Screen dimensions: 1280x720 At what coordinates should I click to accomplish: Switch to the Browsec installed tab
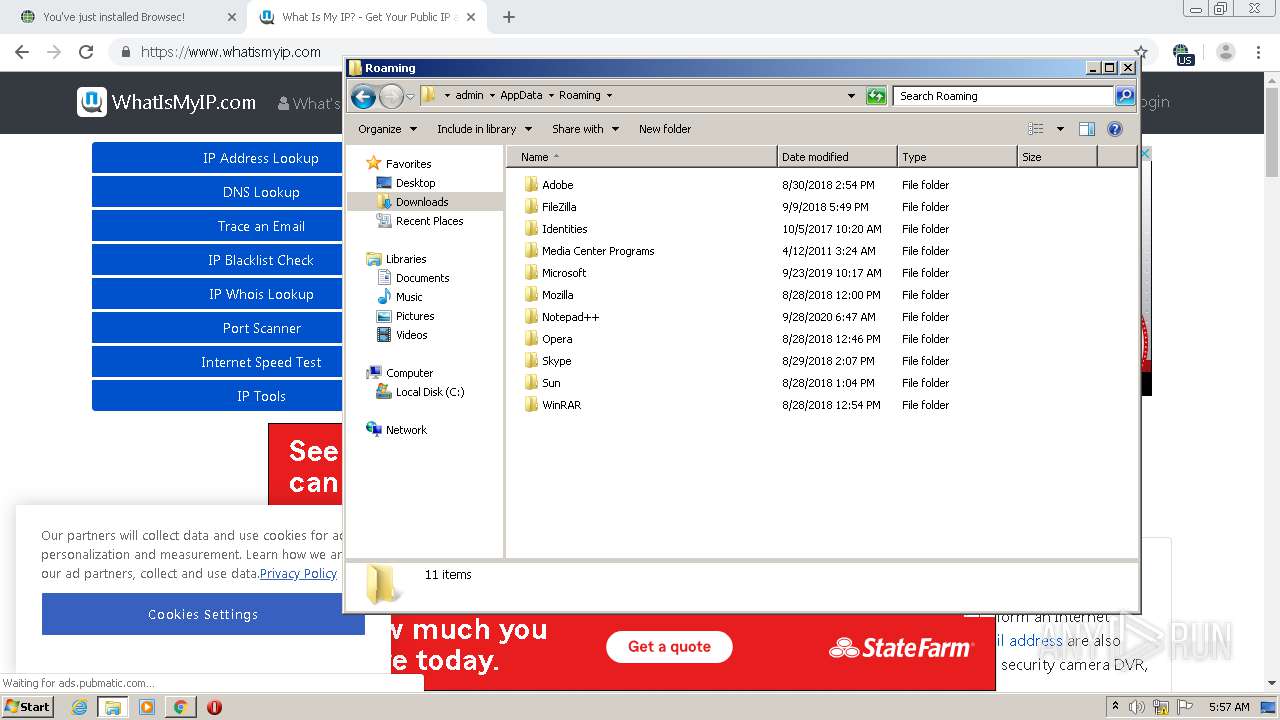pyautogui.click(x=127, y=17)
